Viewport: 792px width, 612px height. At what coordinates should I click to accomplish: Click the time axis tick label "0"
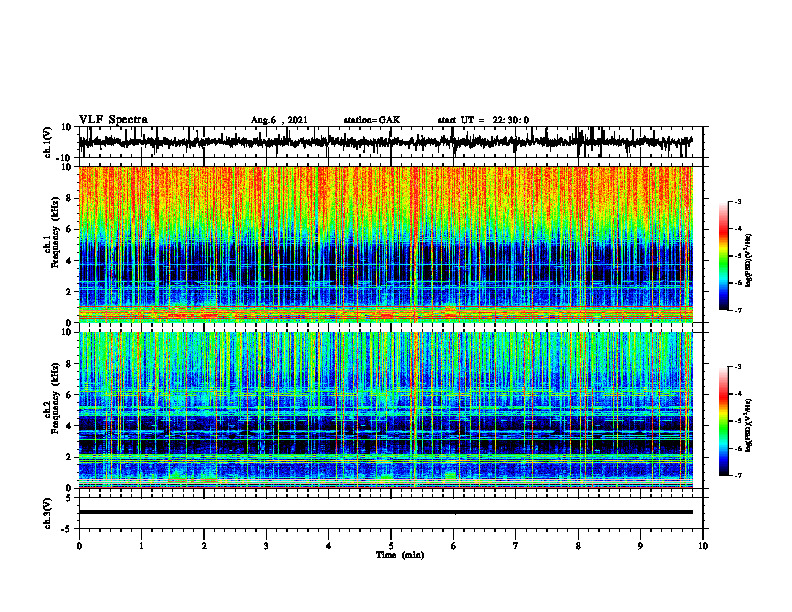coord(79,546)
